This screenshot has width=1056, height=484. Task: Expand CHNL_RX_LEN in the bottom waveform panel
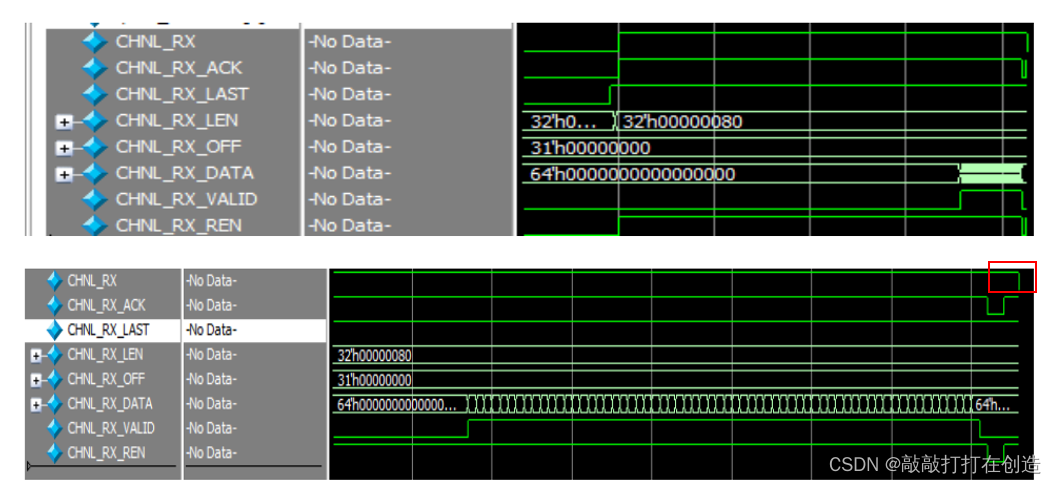point(36,355)
